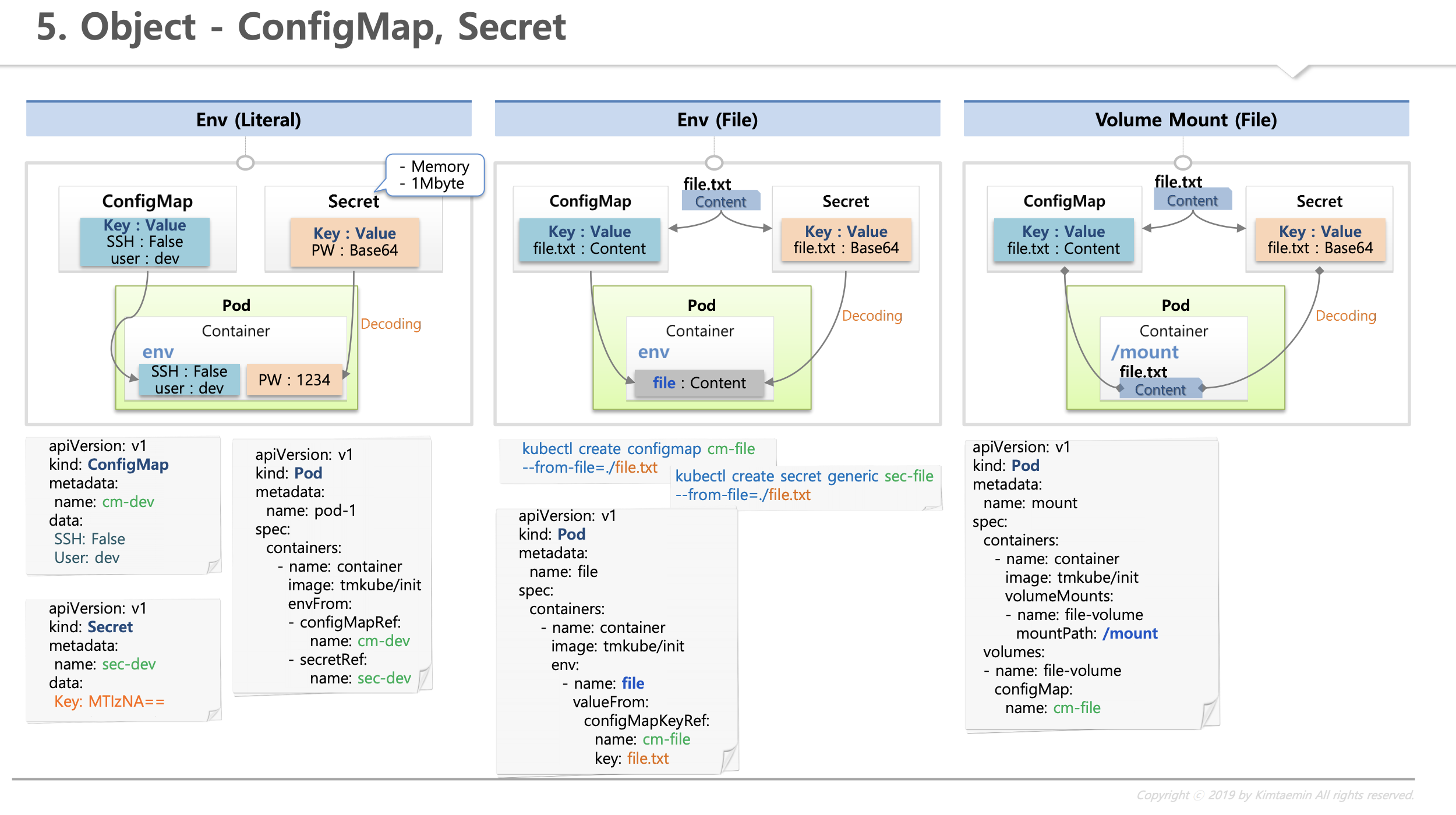Click the 'Secret' heading in the Volume Mount panel
Image resolution: width=1456 pixels, height=815 pixels.
(1320, 201)
